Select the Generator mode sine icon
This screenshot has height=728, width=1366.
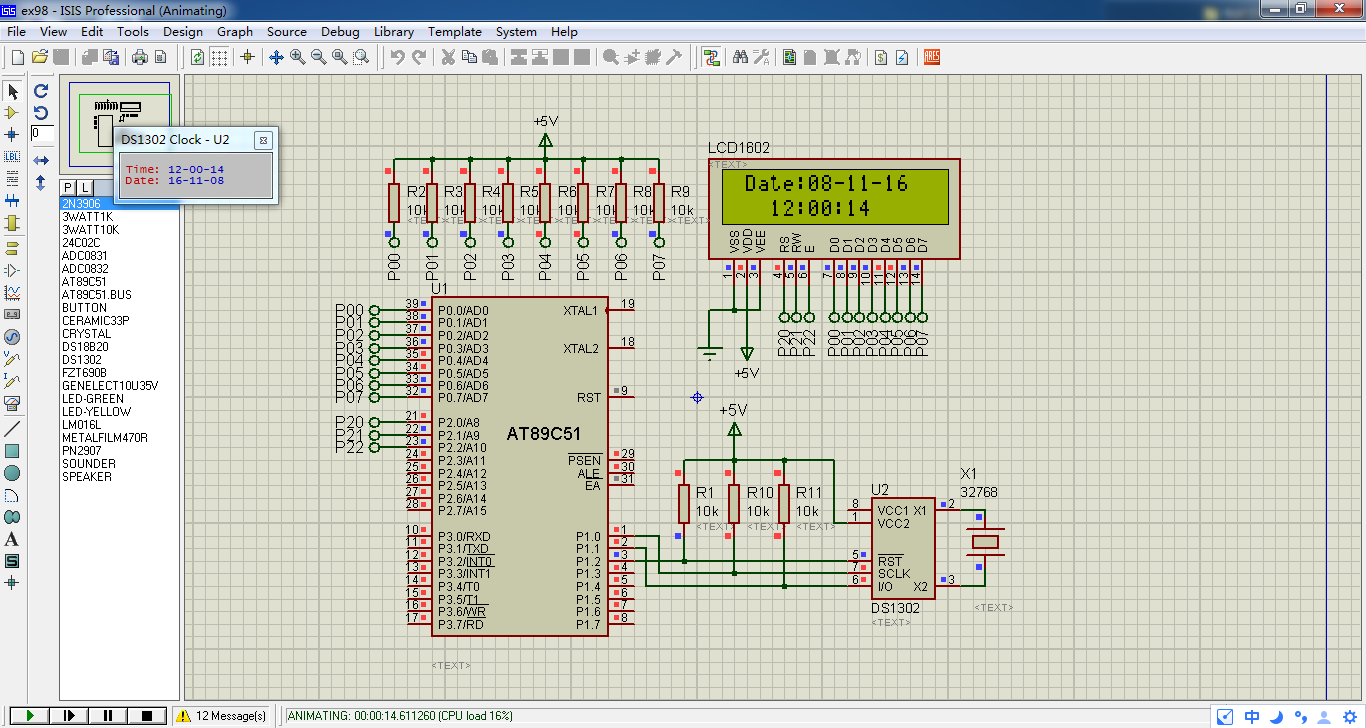pos(12,337)
